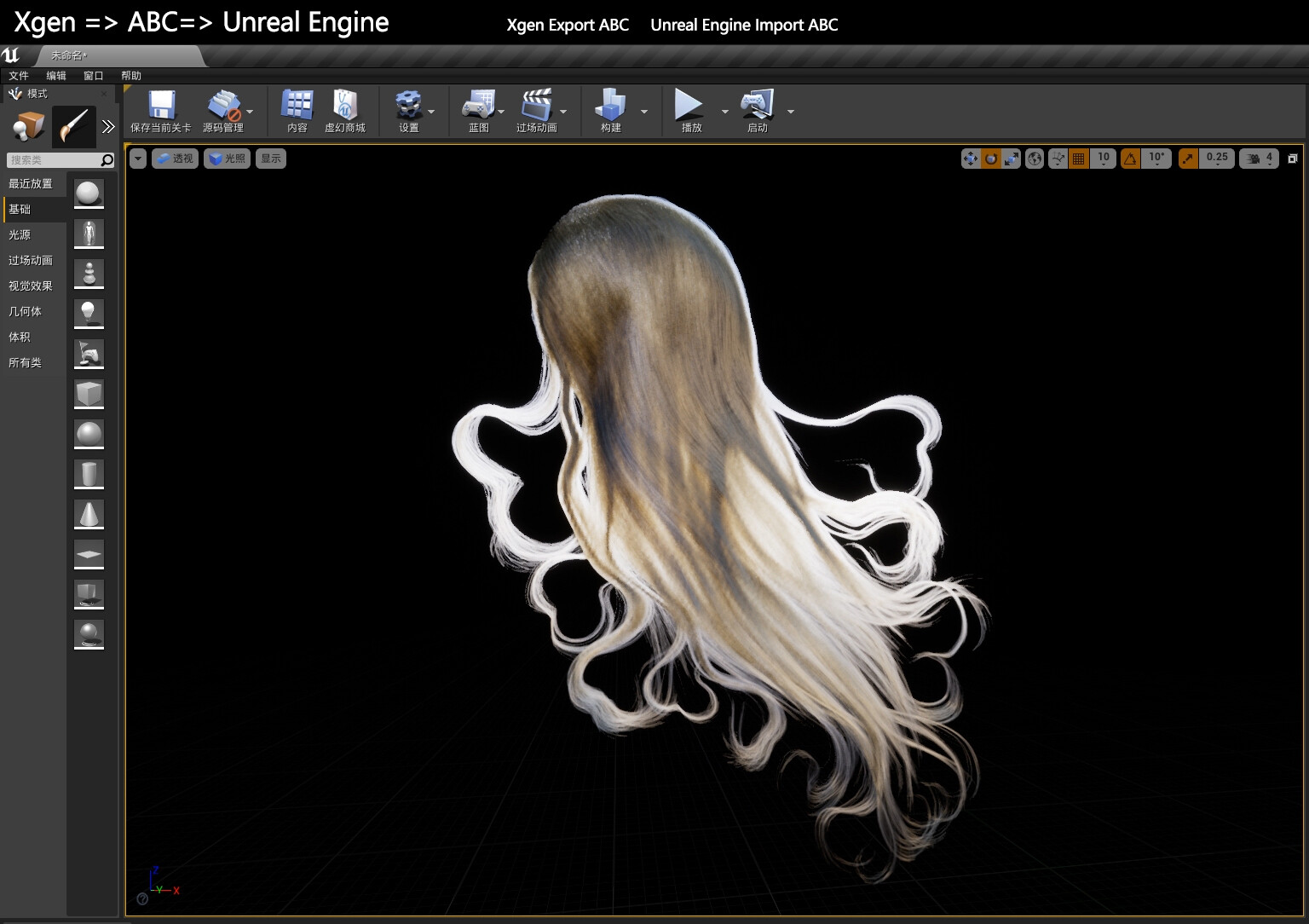The image size is (1309, 924).
Task: Toggle scale snapping in the viewport
Action: point(1188,159)
